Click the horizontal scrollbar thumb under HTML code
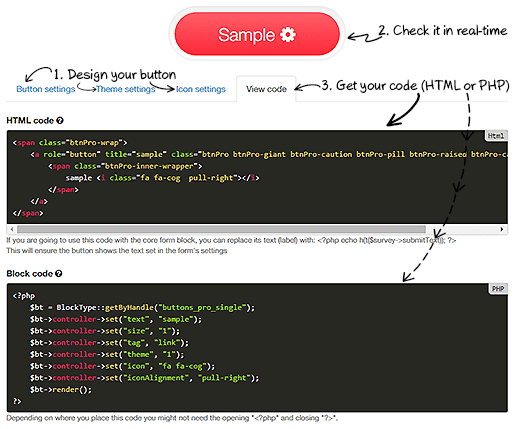Viewport: 520px width, 429px height. 221,229
